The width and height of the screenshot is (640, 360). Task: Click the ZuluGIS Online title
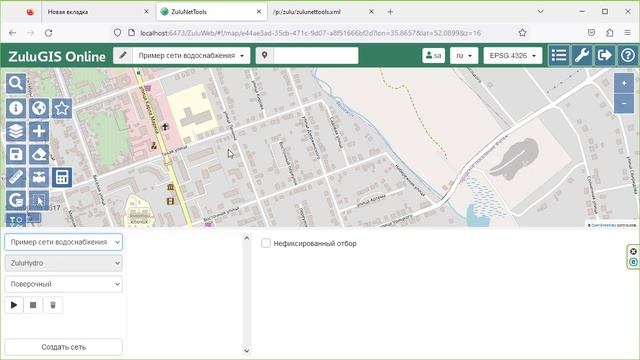click(x=57, y=56)
